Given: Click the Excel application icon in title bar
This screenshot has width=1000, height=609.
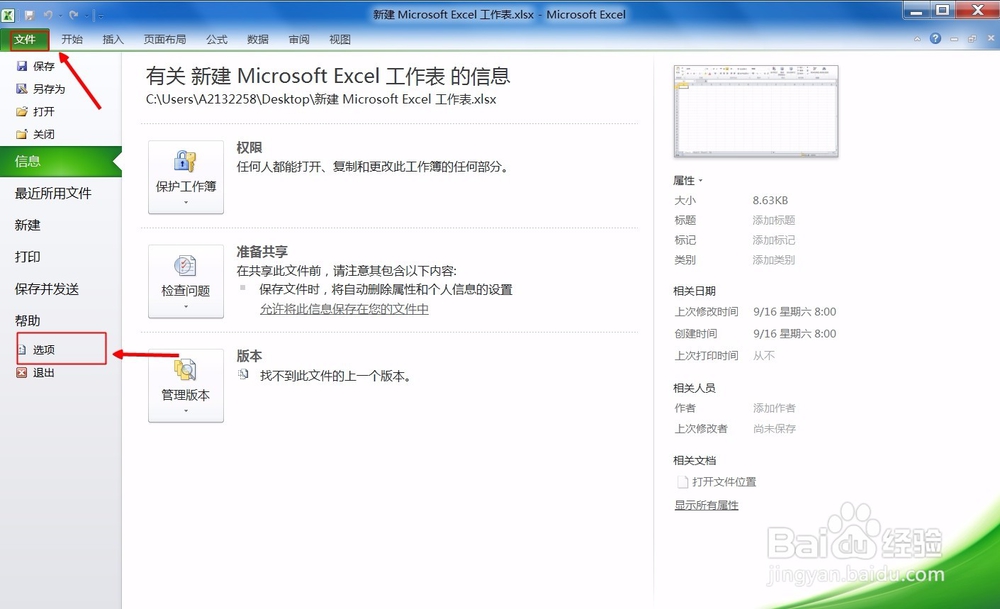Looking at the screenshot, I should click(8, 14).
